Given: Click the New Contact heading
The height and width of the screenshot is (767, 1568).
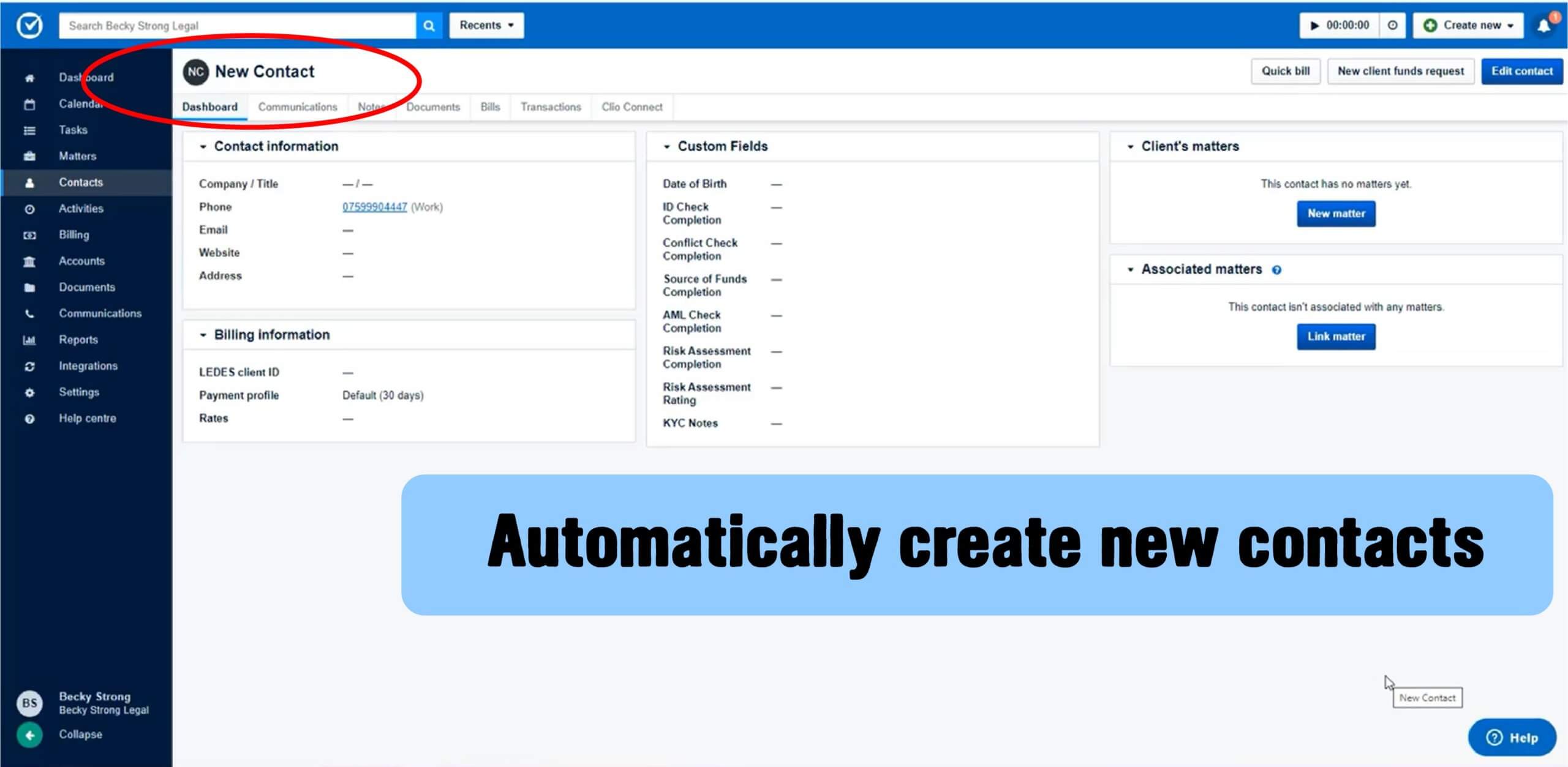Looking at the screenshot, I should click(265, 72).
